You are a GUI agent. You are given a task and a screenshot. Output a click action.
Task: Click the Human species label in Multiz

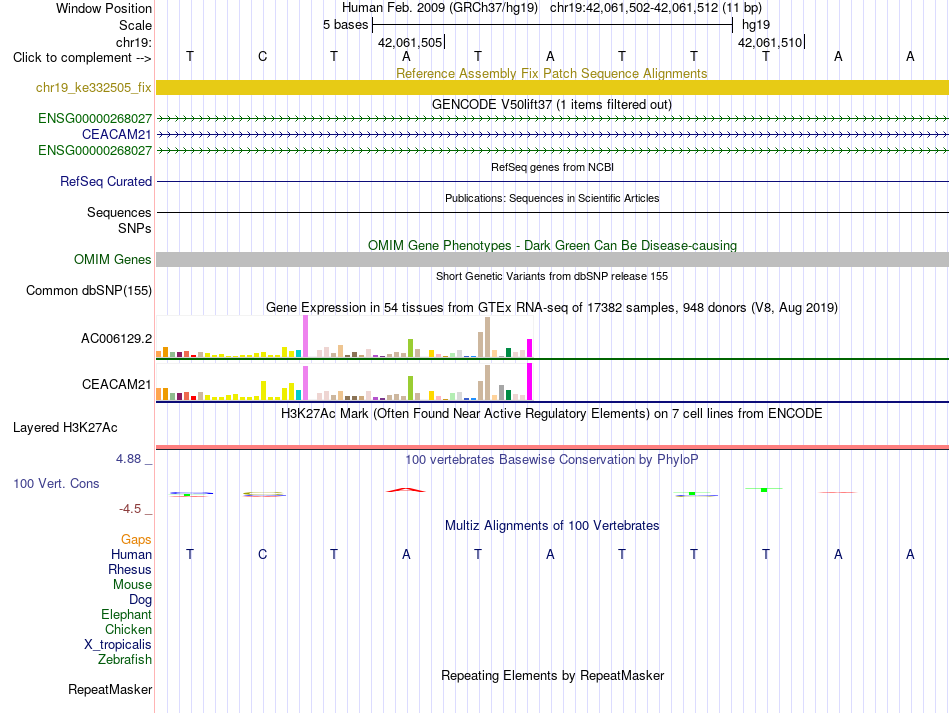pyautogui.click(x=131, y=554)
